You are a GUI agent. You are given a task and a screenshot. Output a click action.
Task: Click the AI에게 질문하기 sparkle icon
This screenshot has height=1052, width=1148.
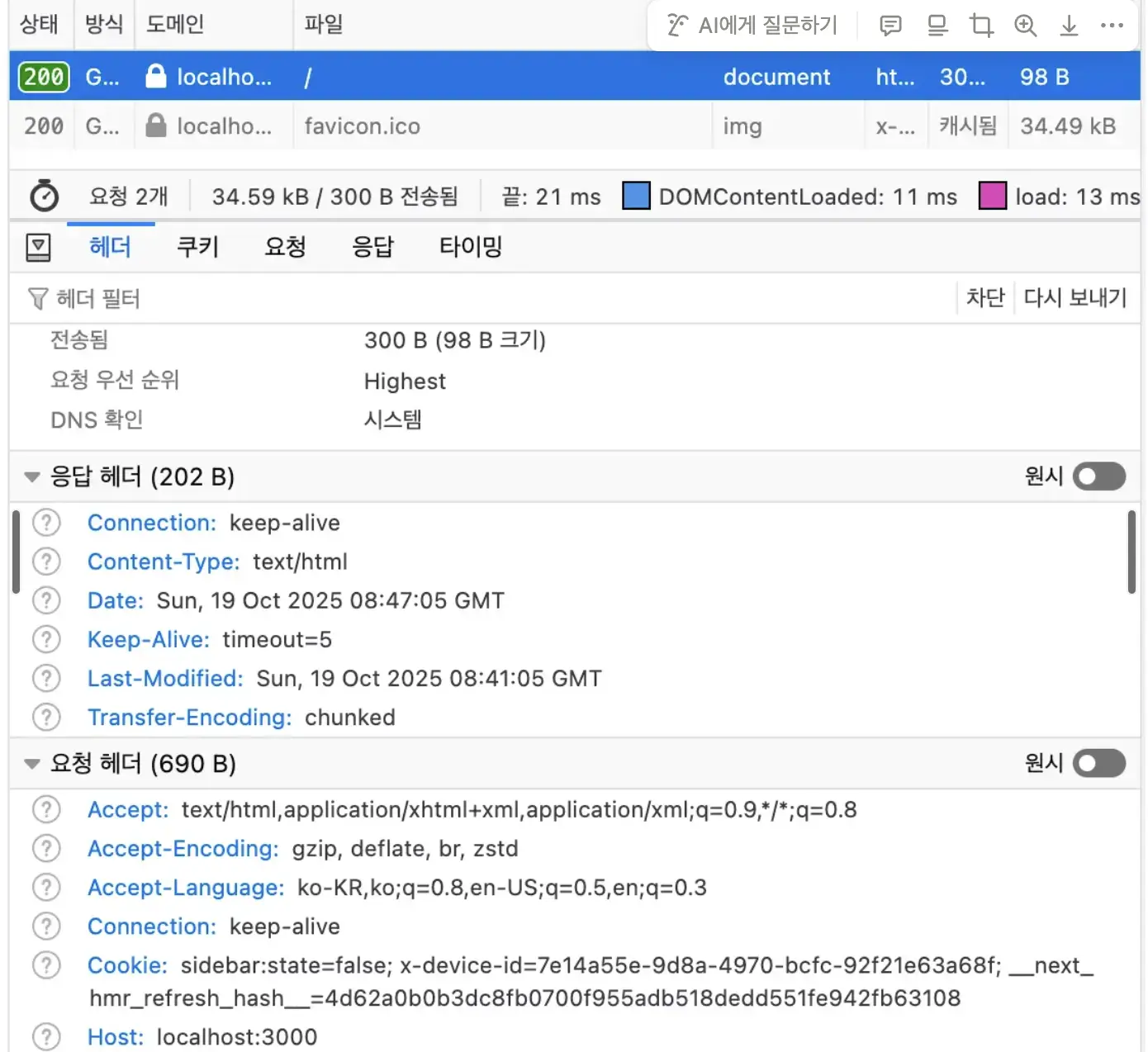677,26
